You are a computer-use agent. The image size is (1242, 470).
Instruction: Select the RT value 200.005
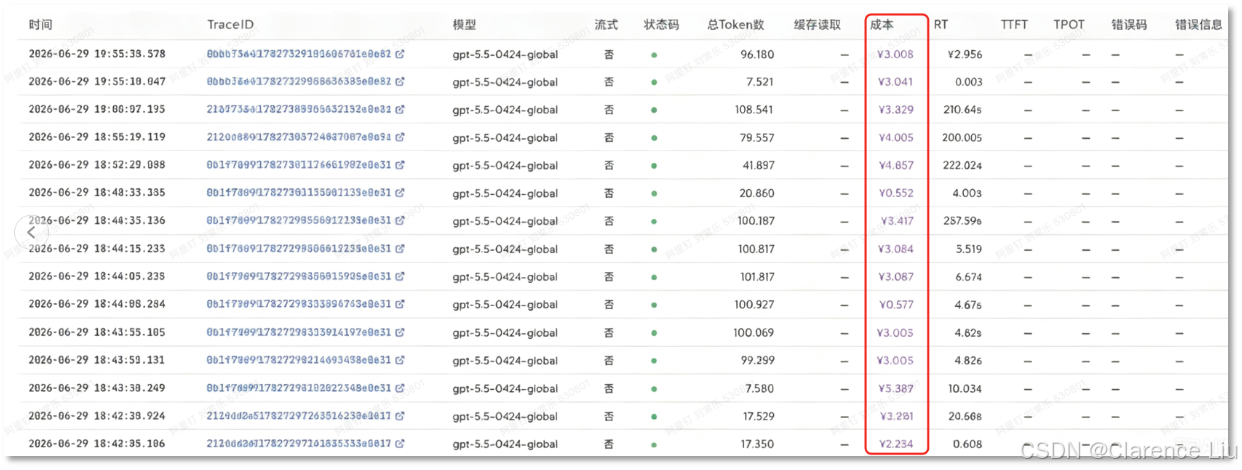point(963,138)
